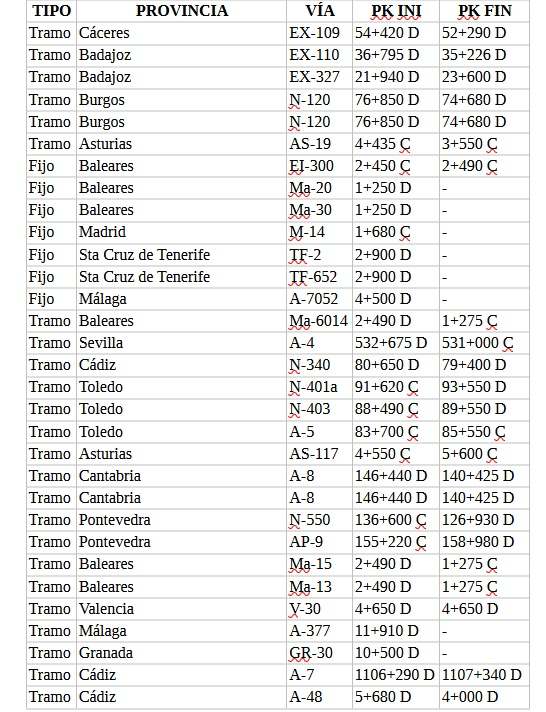The image size is (546, 712).
Task: Click the 1107+340 D end point cell
Action: [x=484, y=675]
